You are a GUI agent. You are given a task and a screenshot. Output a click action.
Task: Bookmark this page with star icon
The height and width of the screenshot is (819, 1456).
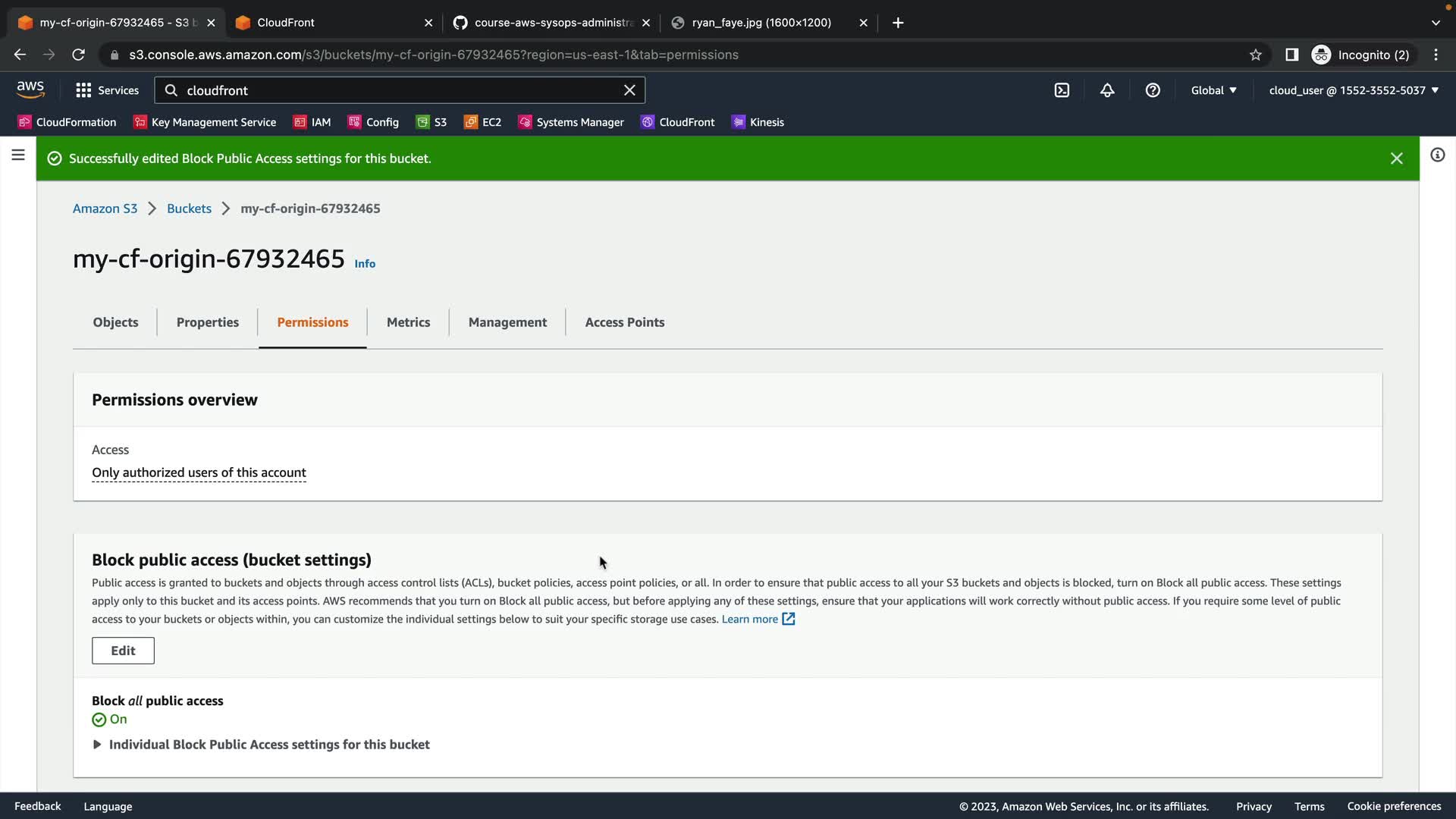coord(1256,55)
